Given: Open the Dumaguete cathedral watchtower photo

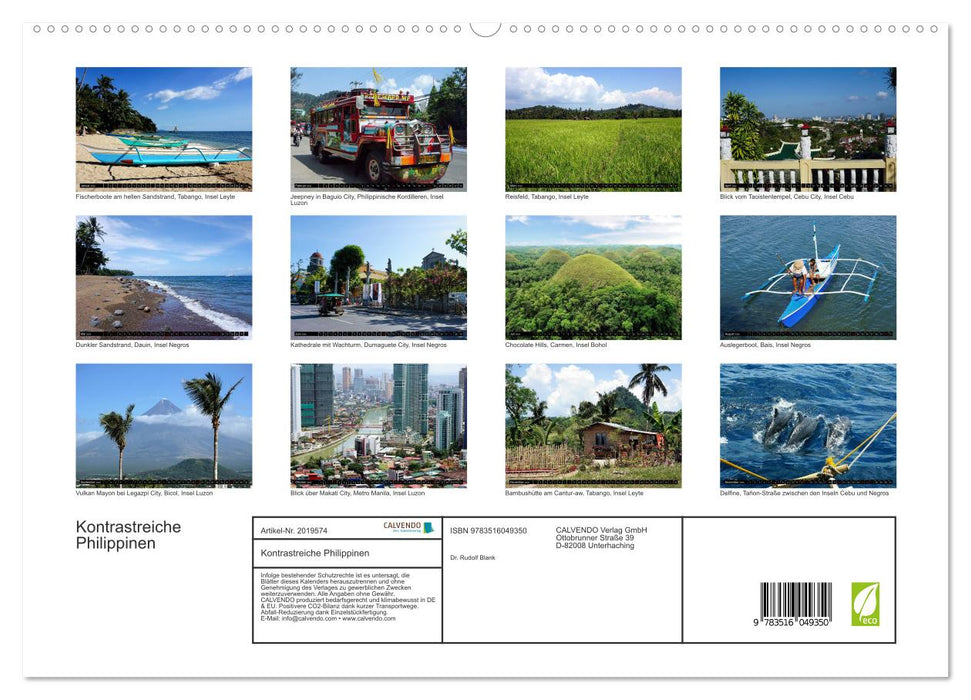Looking at the screenshot, I should [379, 276].
